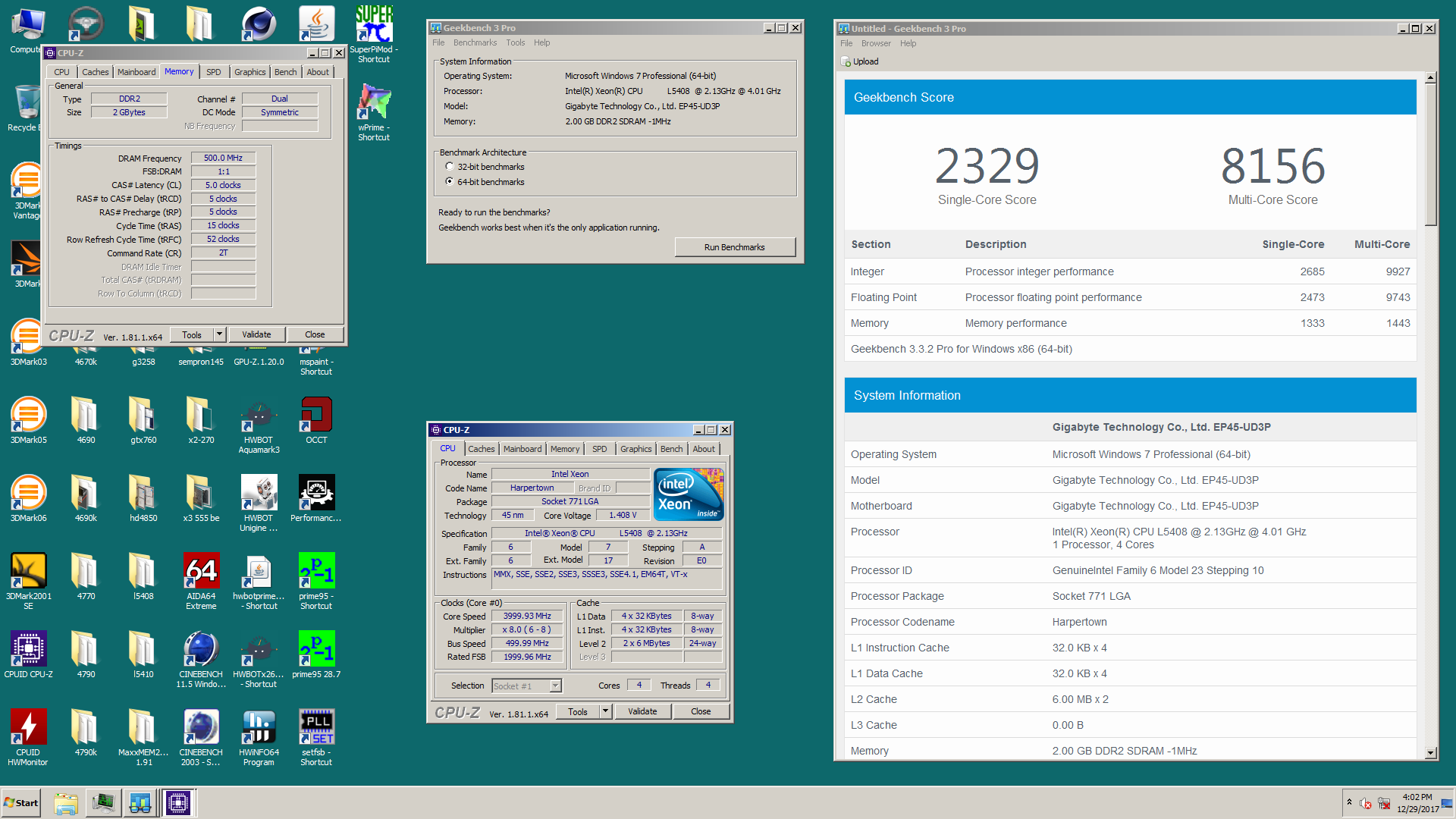Open HWiNFO64 Program icon
Viewport: 1456px width, 819px height.
pyautogui.click(x=259, y=727)
